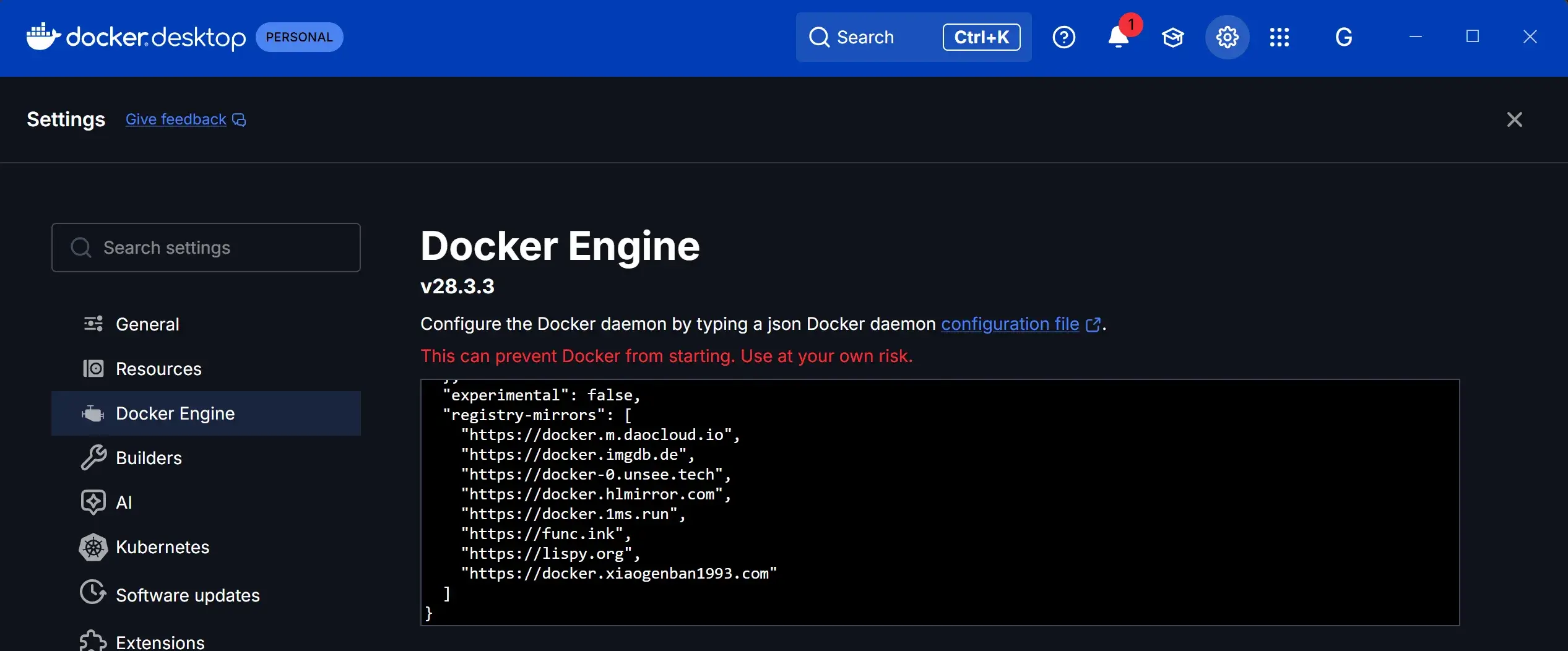This screenshot has height=651, width=1568.
Task: Open the account avatar G
Action: tap(1343, 37)
